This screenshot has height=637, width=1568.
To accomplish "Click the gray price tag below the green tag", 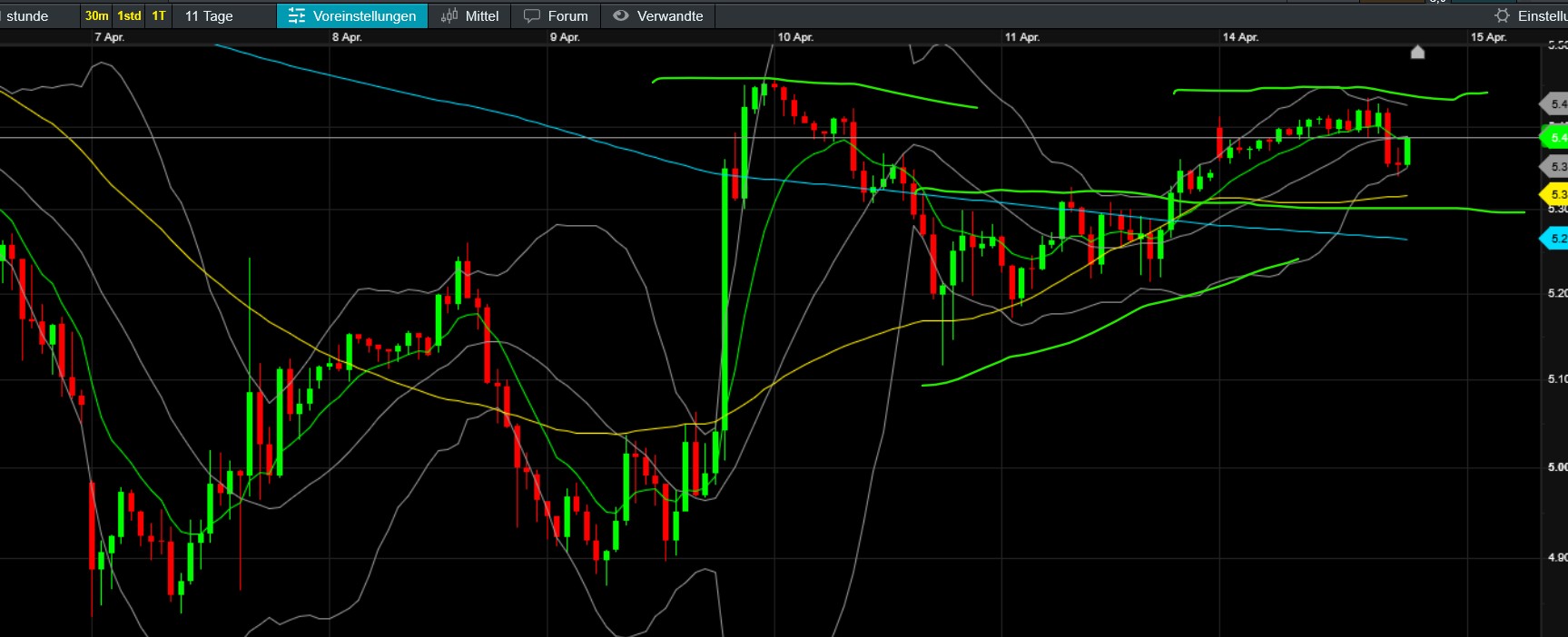I will tap(1554, 166).
